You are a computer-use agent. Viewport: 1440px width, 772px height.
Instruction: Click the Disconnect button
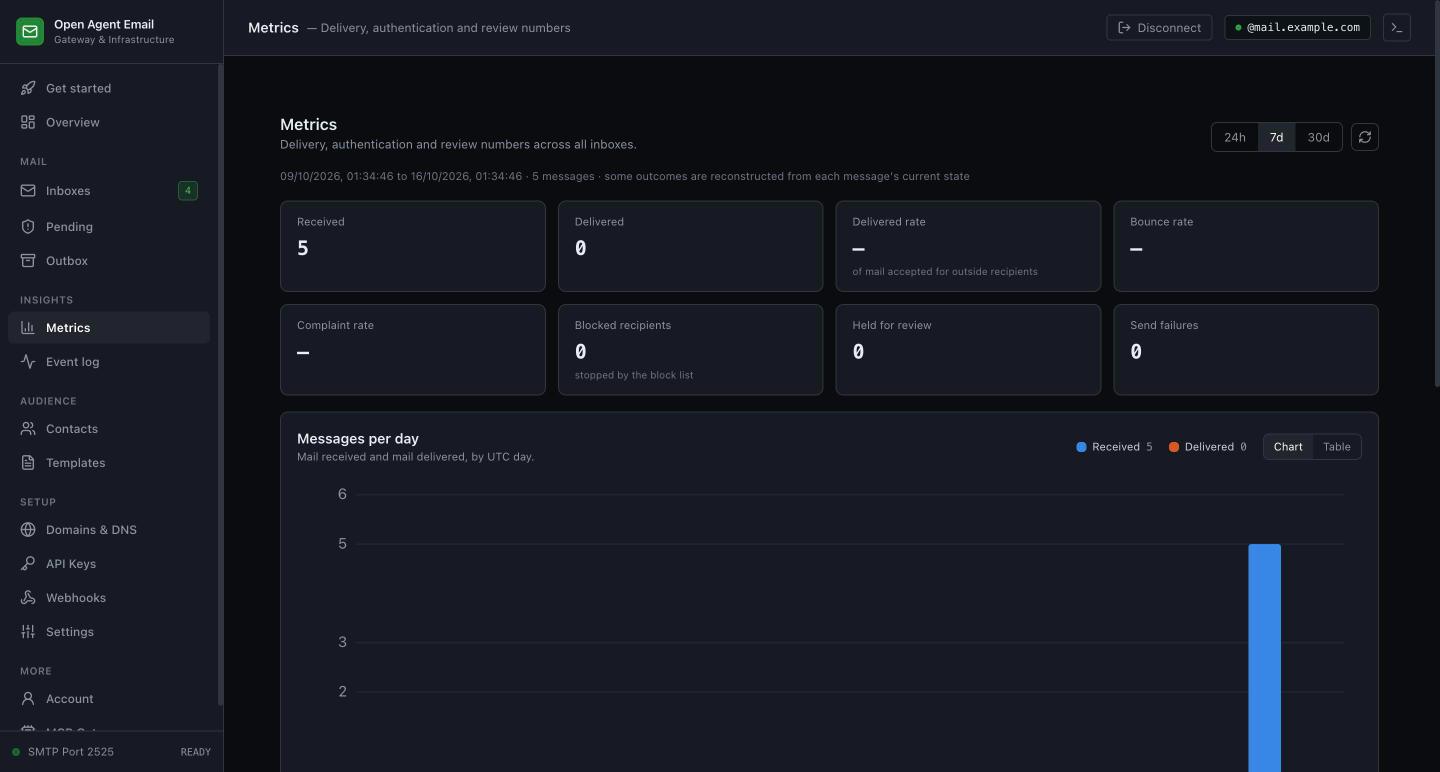(1159, 28)
